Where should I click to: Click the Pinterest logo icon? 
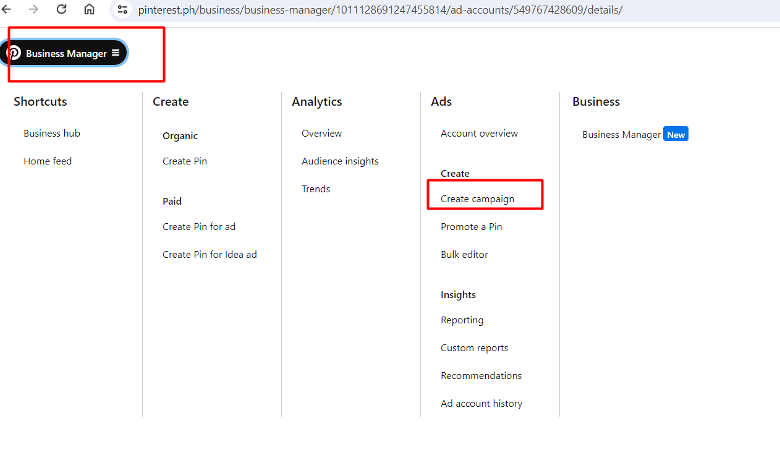pos(14,53)
